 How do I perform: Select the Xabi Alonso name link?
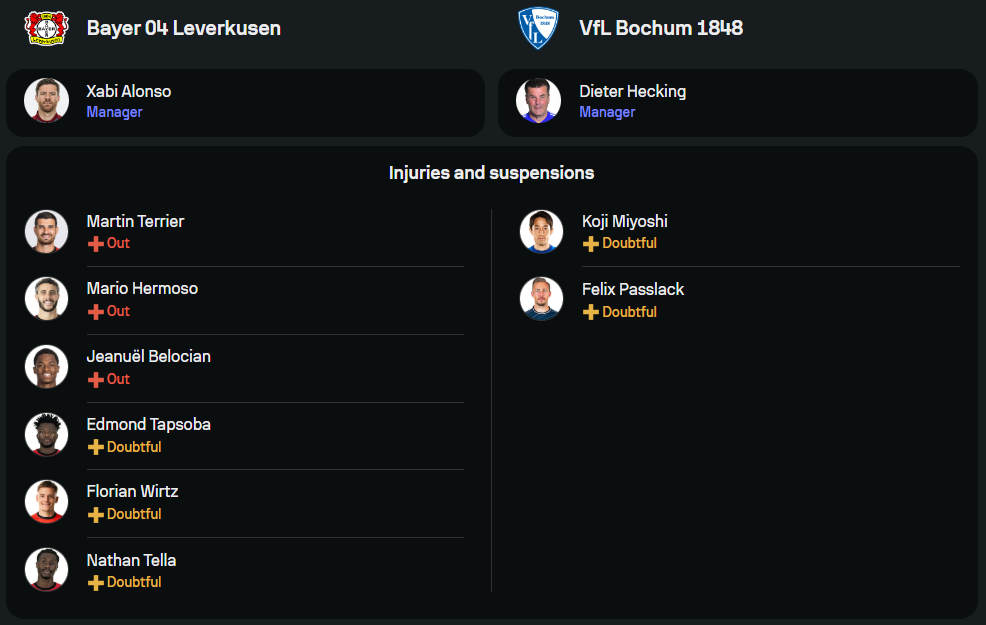click(x=129, y=91)
